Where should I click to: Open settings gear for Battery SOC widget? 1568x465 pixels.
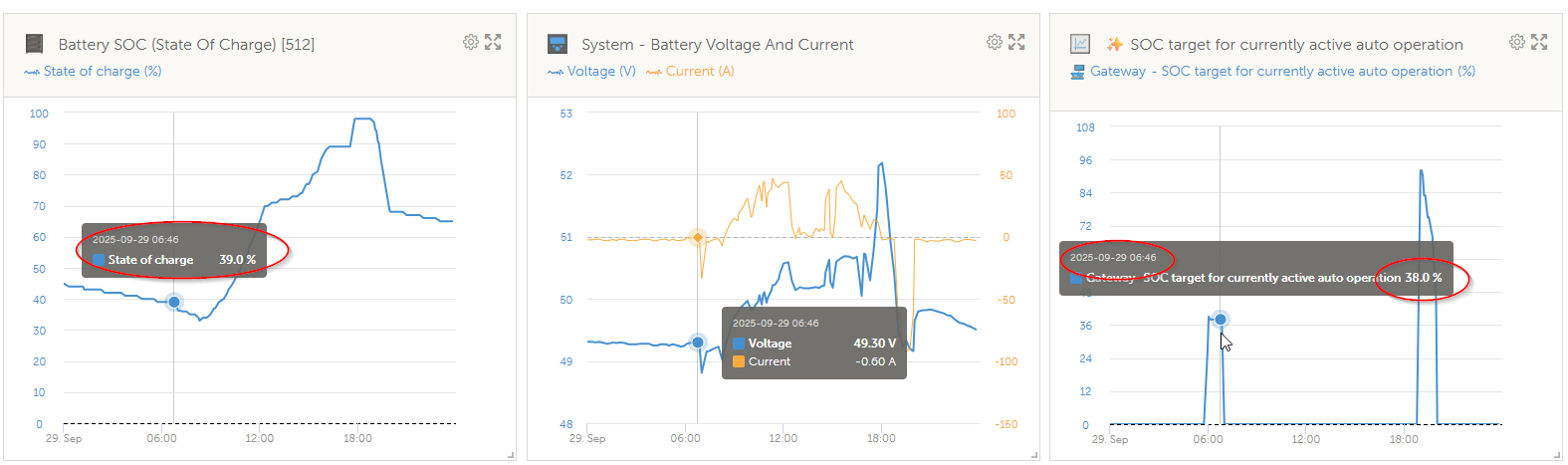tap(471, 42)
